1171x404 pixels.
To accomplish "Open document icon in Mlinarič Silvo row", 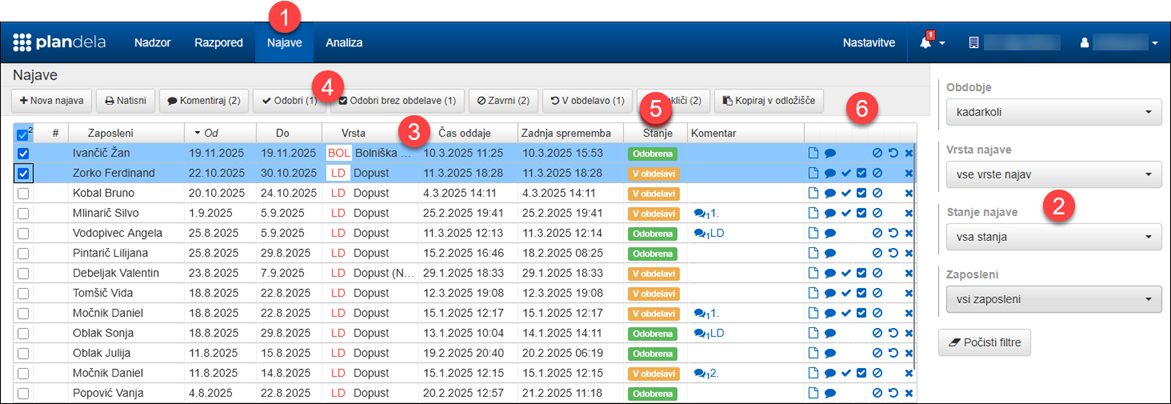I will point(813,213).
